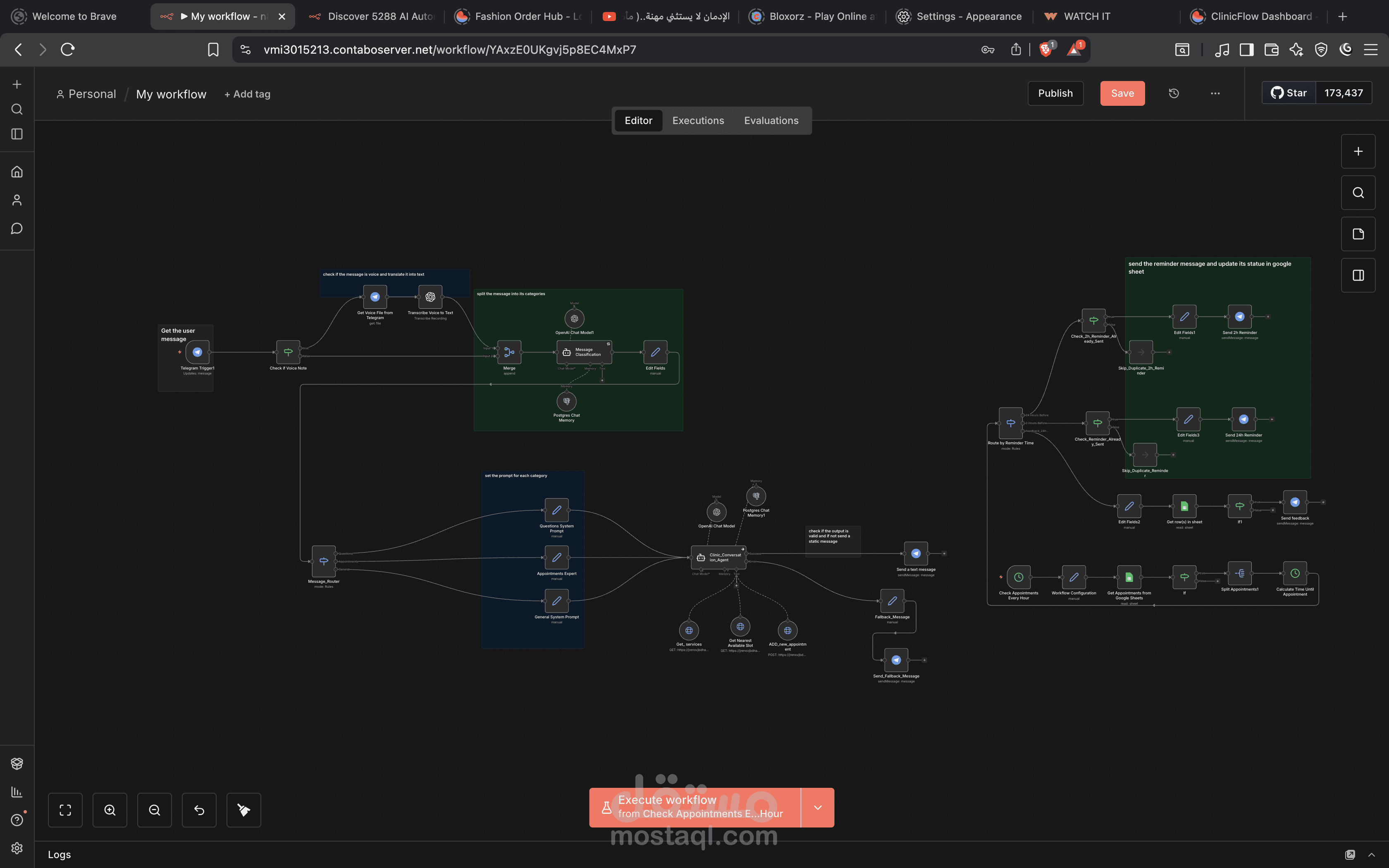Click the zoom to fit canvas icon
Image resolution: width=1389 pixels, height=868 pixels.
[x=65, y=810]
